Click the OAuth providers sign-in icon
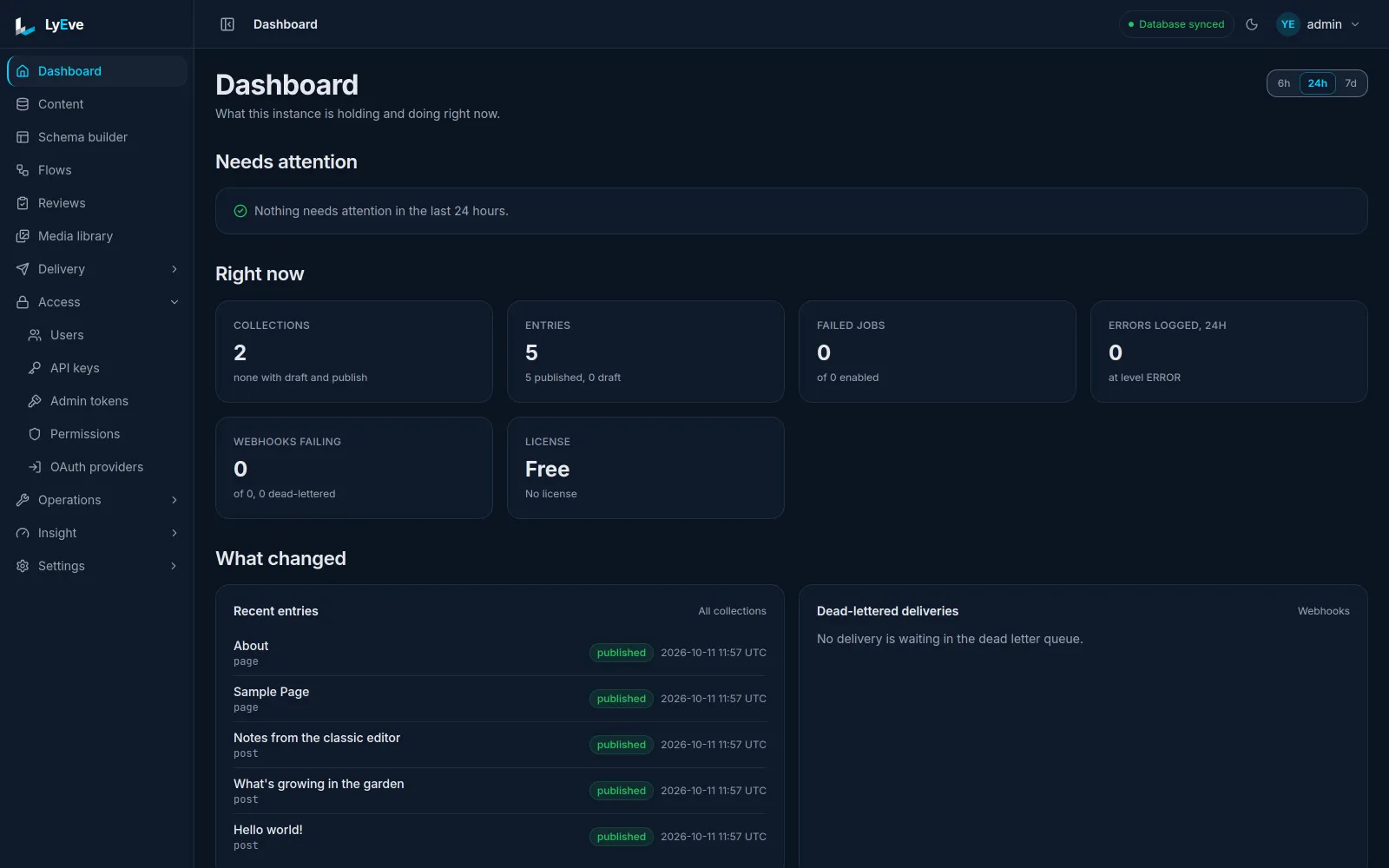1389x868 pixels. 35,467
